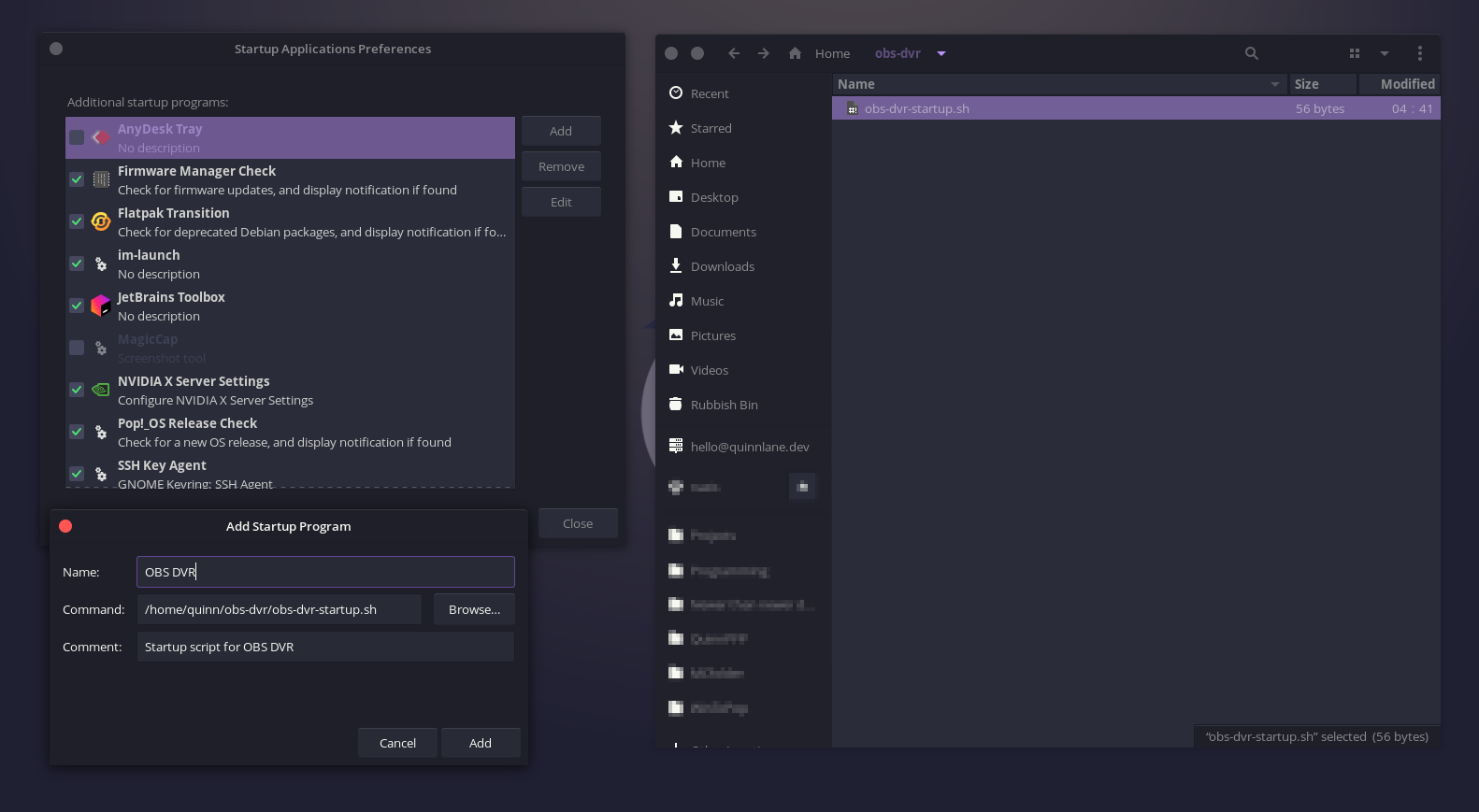
Task: Click Add in Startup Applications Preferences
Action: pos(561,131)
